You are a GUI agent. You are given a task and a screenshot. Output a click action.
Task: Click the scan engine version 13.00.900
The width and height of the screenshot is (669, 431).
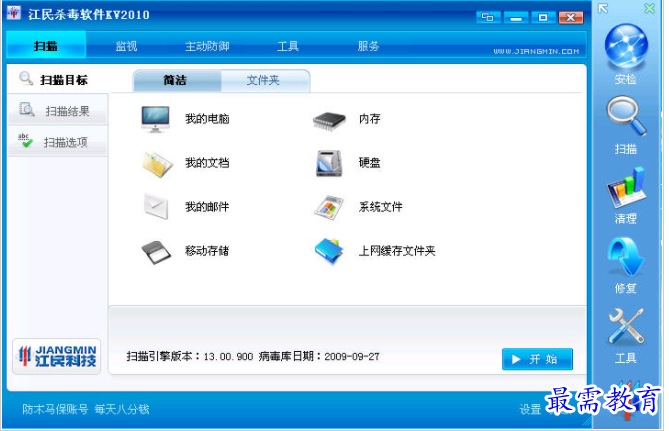pos(228,357)
